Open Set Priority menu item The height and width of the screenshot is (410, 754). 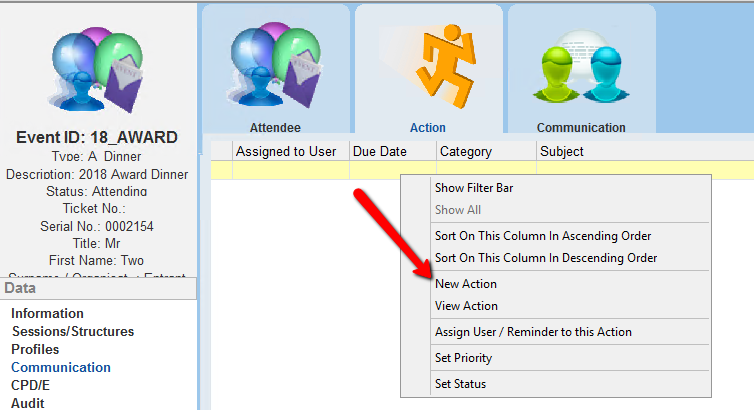point(463,358)
